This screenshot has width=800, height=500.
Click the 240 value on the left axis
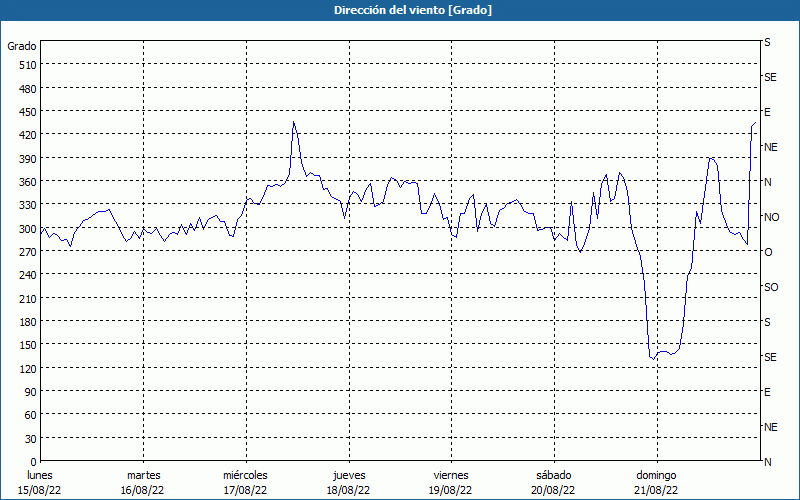[x=28, y=275]
